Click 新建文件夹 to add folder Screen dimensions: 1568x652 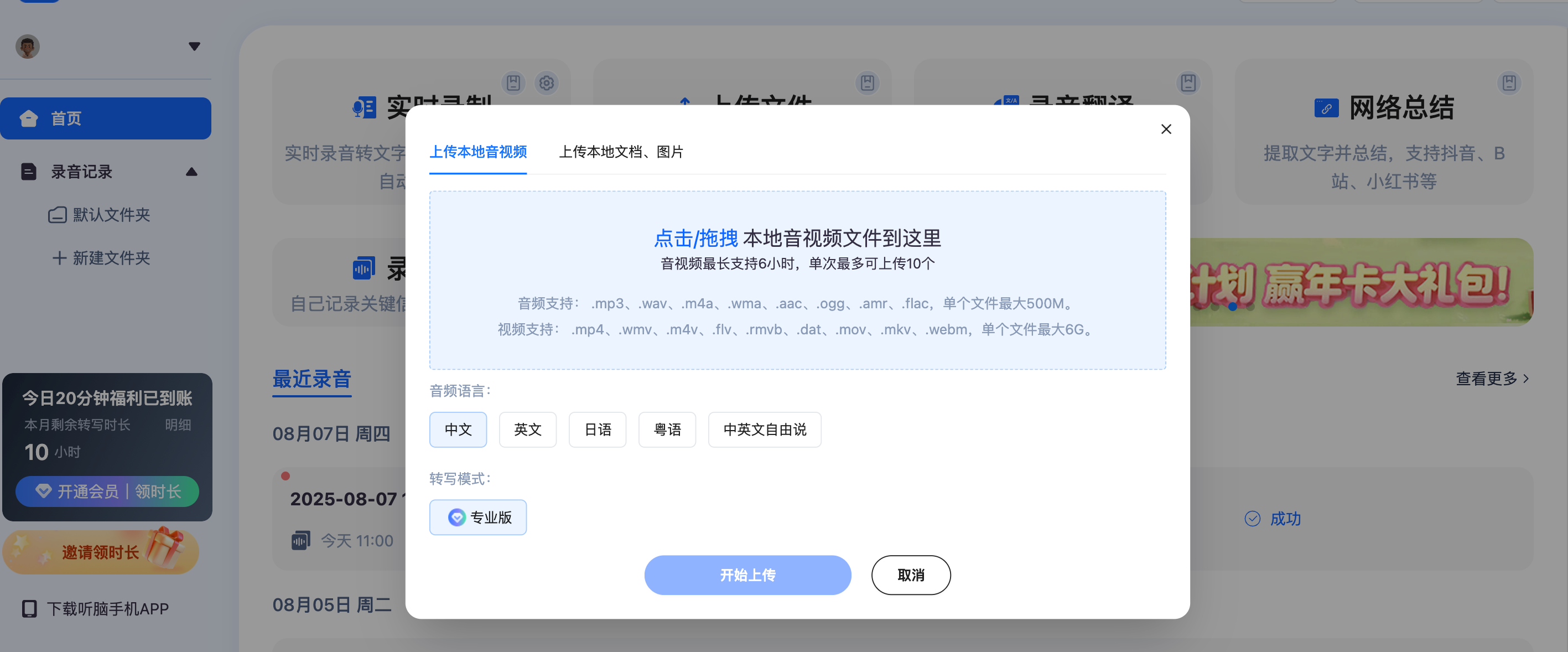click(111, 258)
